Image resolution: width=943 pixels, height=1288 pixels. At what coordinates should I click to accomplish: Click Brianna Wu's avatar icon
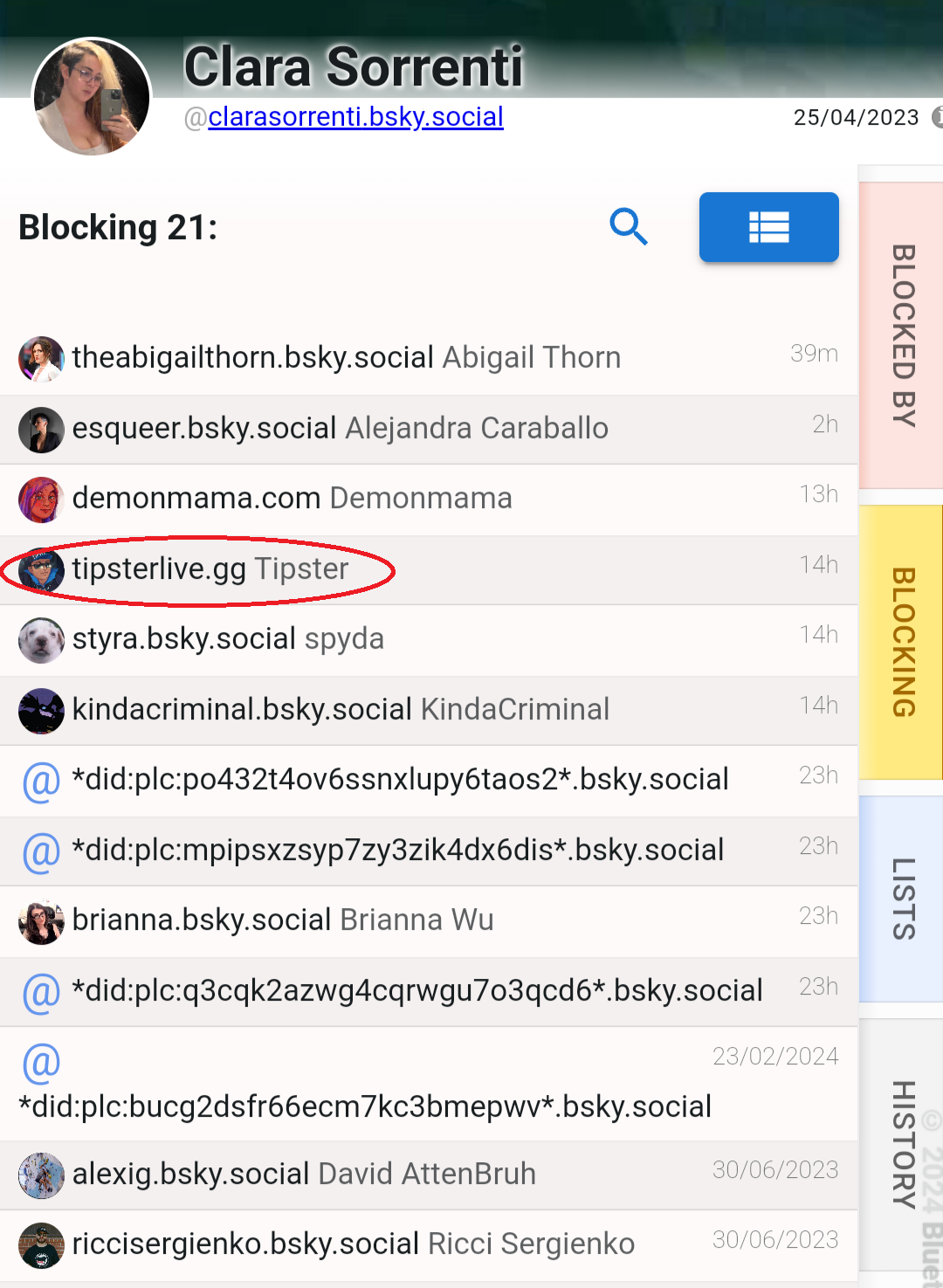click(41, 922)
